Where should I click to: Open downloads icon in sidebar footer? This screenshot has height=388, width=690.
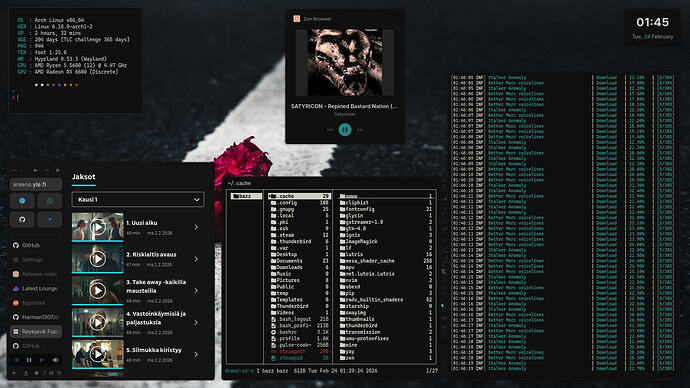click(26, 373)
